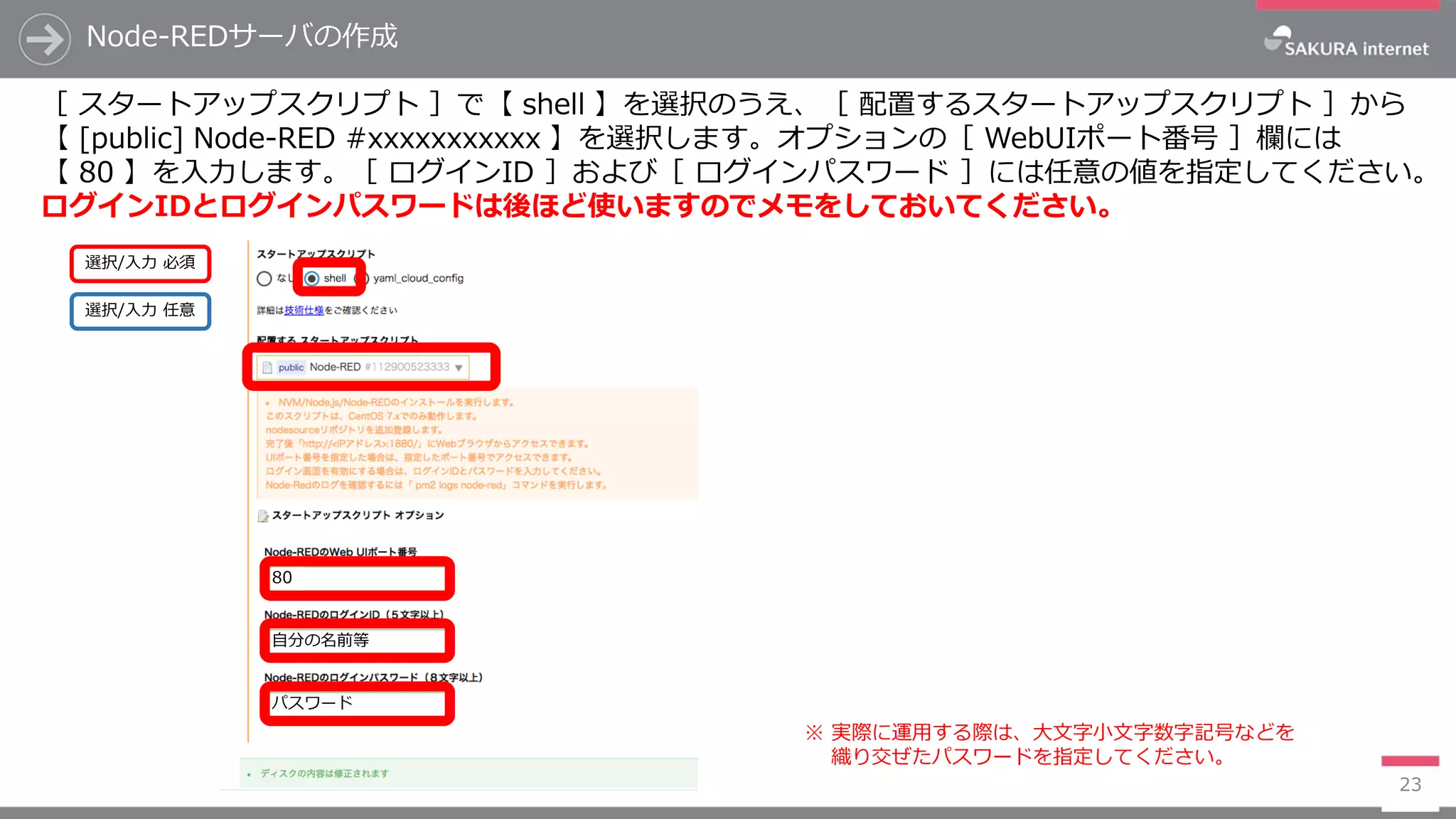This screenshot has width=1456, height=819.
Task: Select the 'yaml_cloud_config' radio button
Action: coord(362,279)
